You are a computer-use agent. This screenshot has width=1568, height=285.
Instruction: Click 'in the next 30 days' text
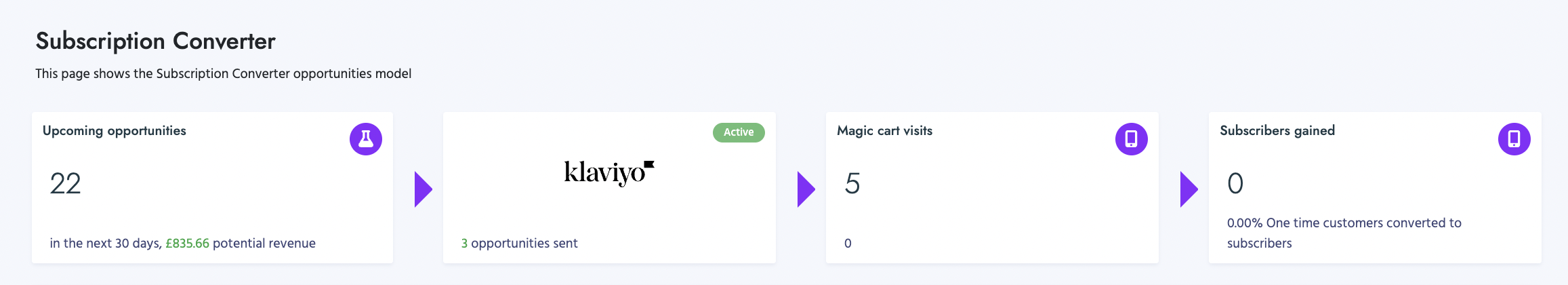105,243
